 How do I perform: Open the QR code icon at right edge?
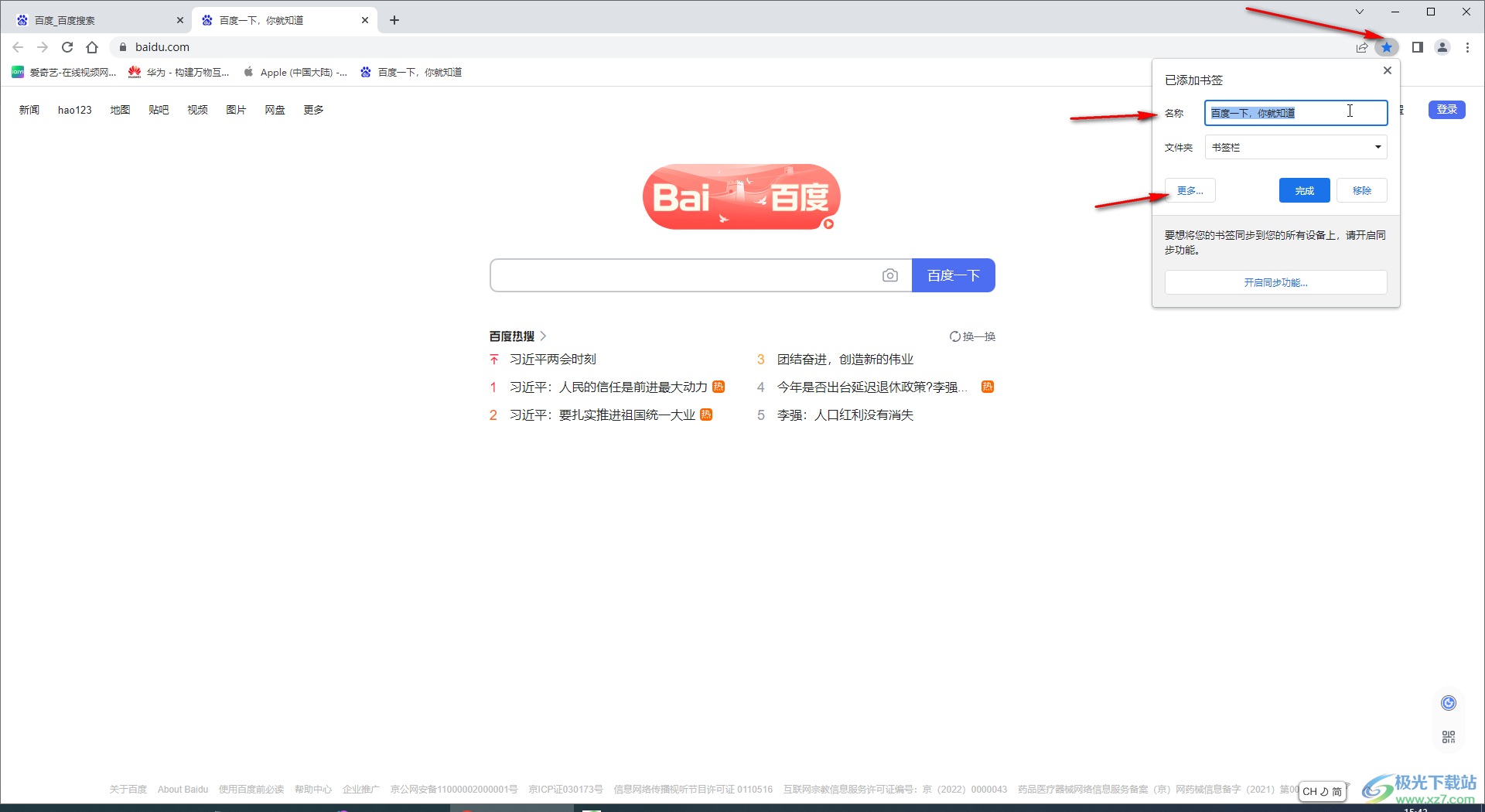tap(1449, 737)
